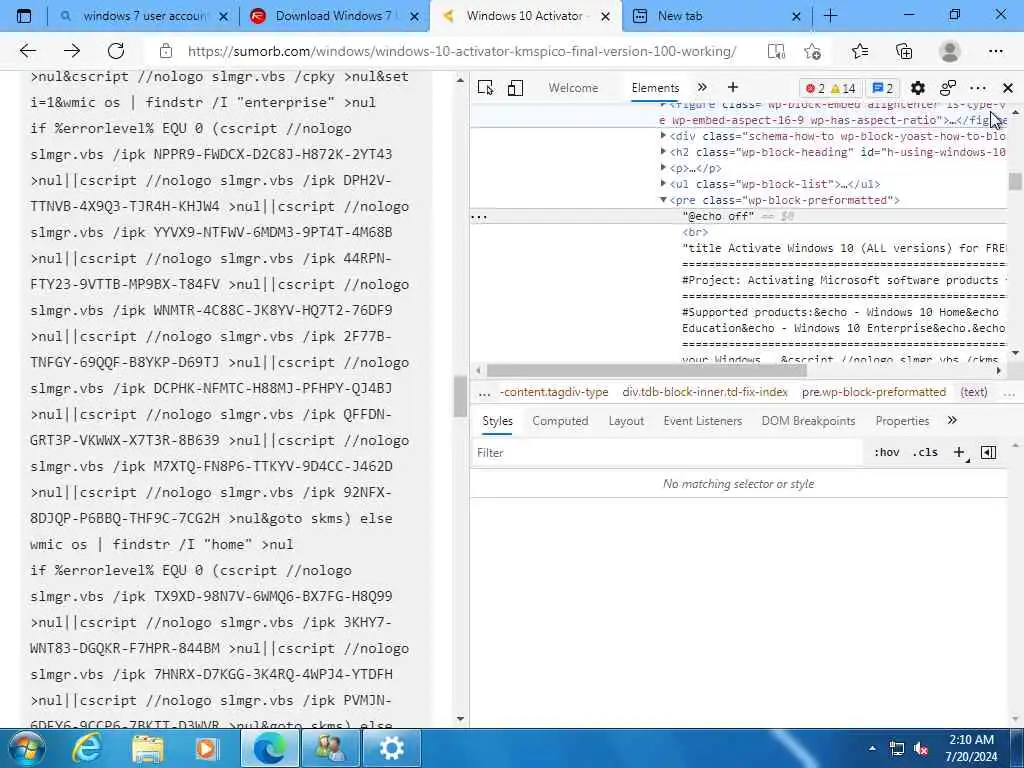Switch to the Elements tab
This screenshot has height=768, width=1024.
pyautogui.click(x=655, y=88)
